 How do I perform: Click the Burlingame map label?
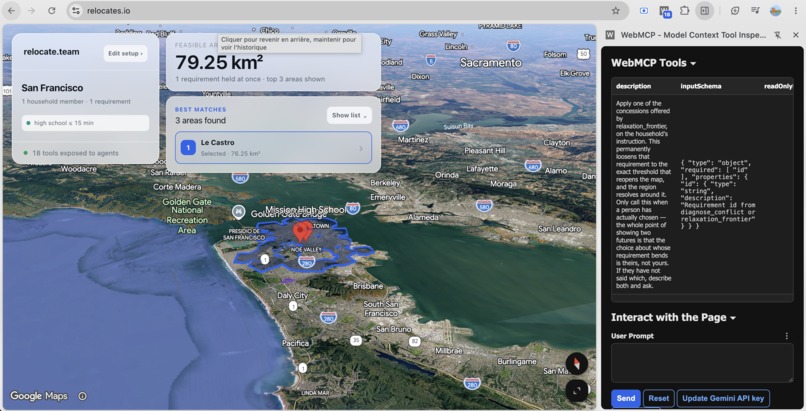(x=517, y=362)
